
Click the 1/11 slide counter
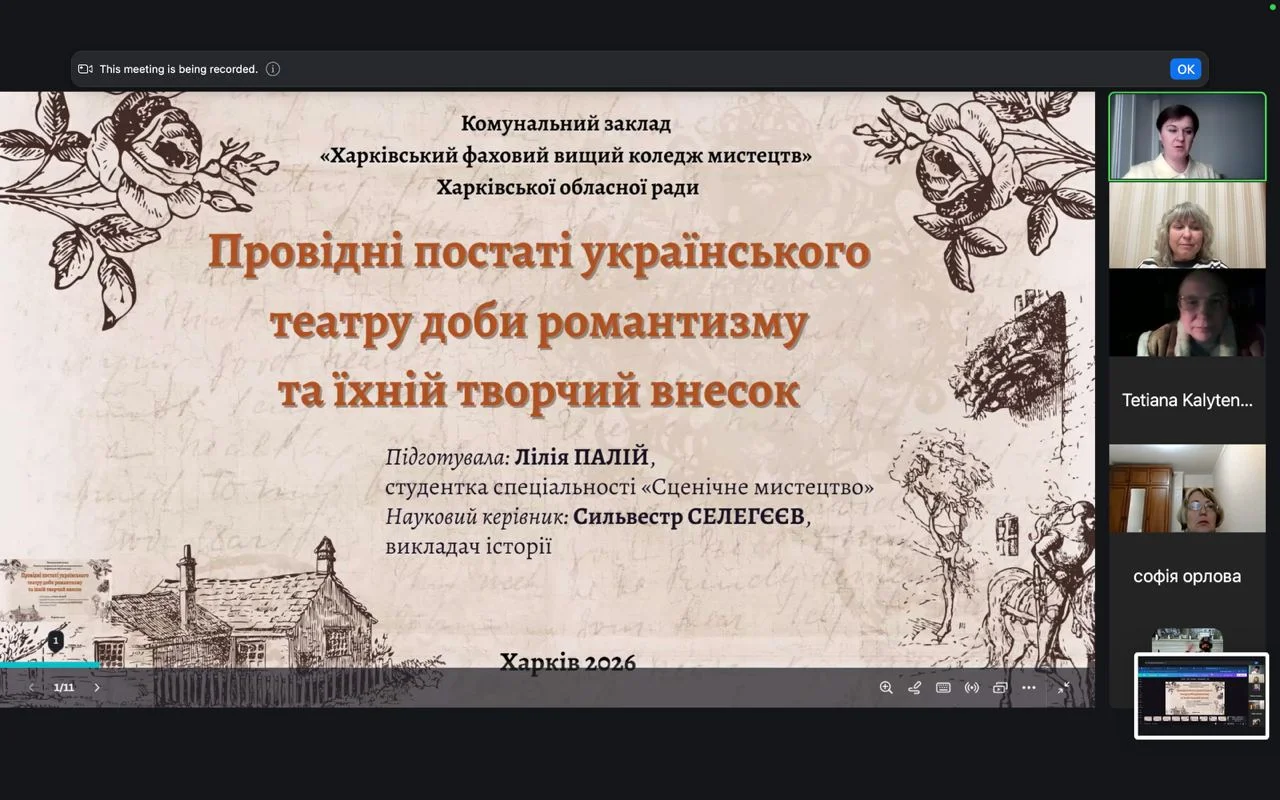(64, 688)
